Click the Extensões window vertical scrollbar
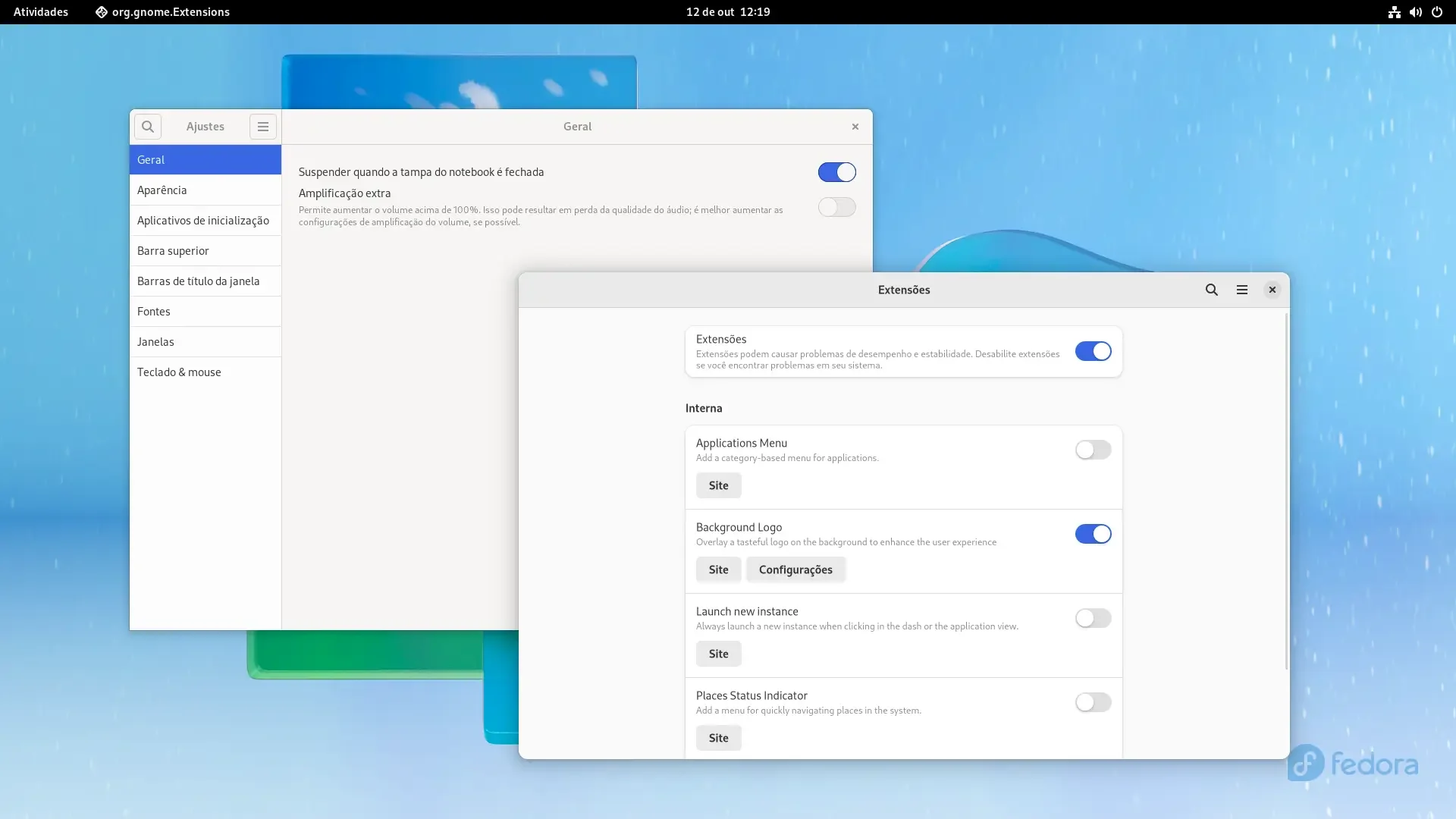The image size is (1456, 819). [x=1286, y=491]
